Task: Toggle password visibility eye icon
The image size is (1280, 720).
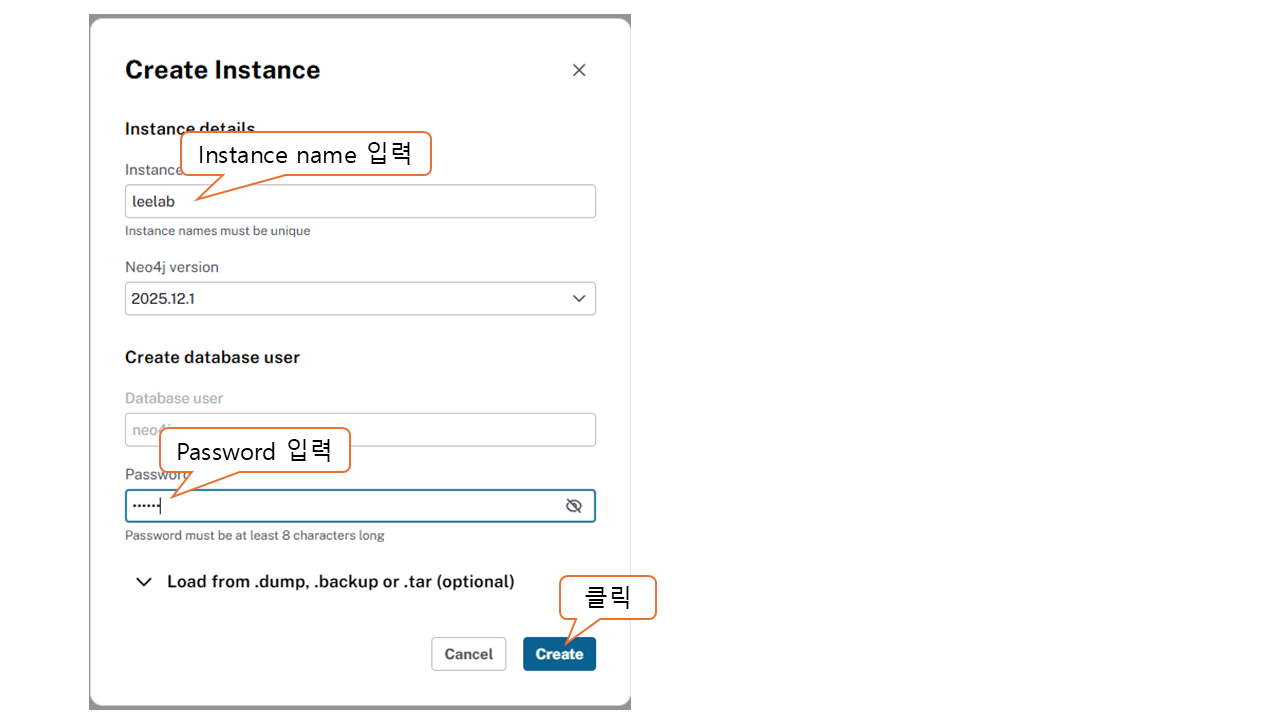Action: pos(574,506)
